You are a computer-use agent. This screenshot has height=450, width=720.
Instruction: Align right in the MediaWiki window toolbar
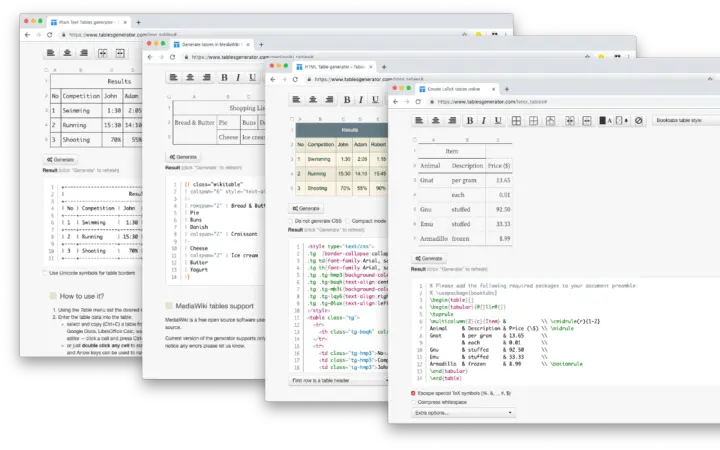(x=207, y=77)
